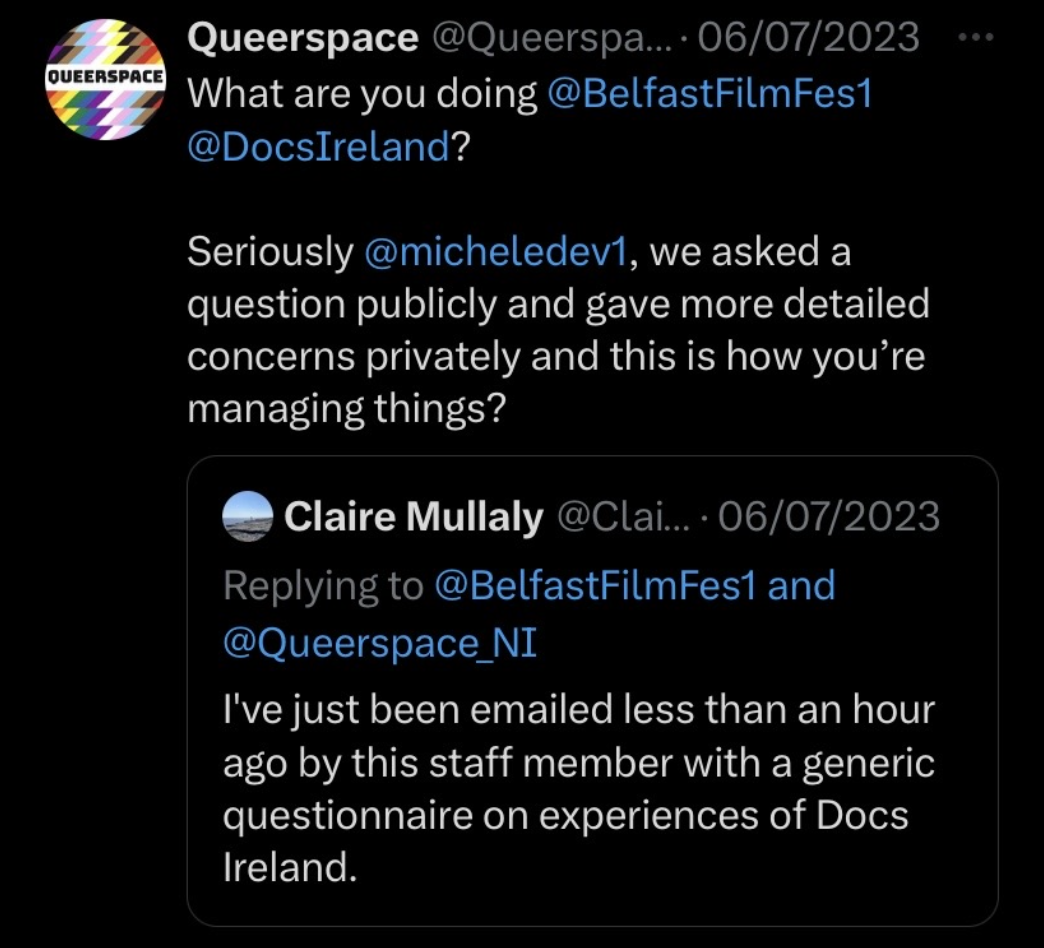Click the word "Seriously" in the tweet

pyautogui.click(x=270, y=252)
